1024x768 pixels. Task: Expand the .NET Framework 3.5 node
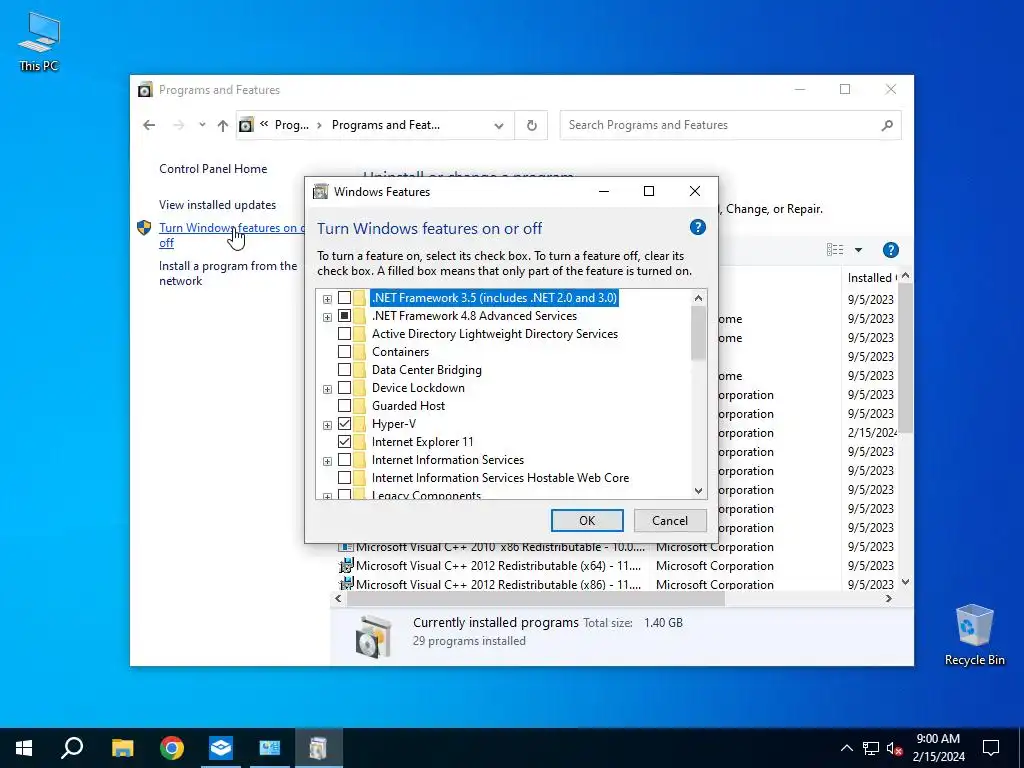[327, 299]
